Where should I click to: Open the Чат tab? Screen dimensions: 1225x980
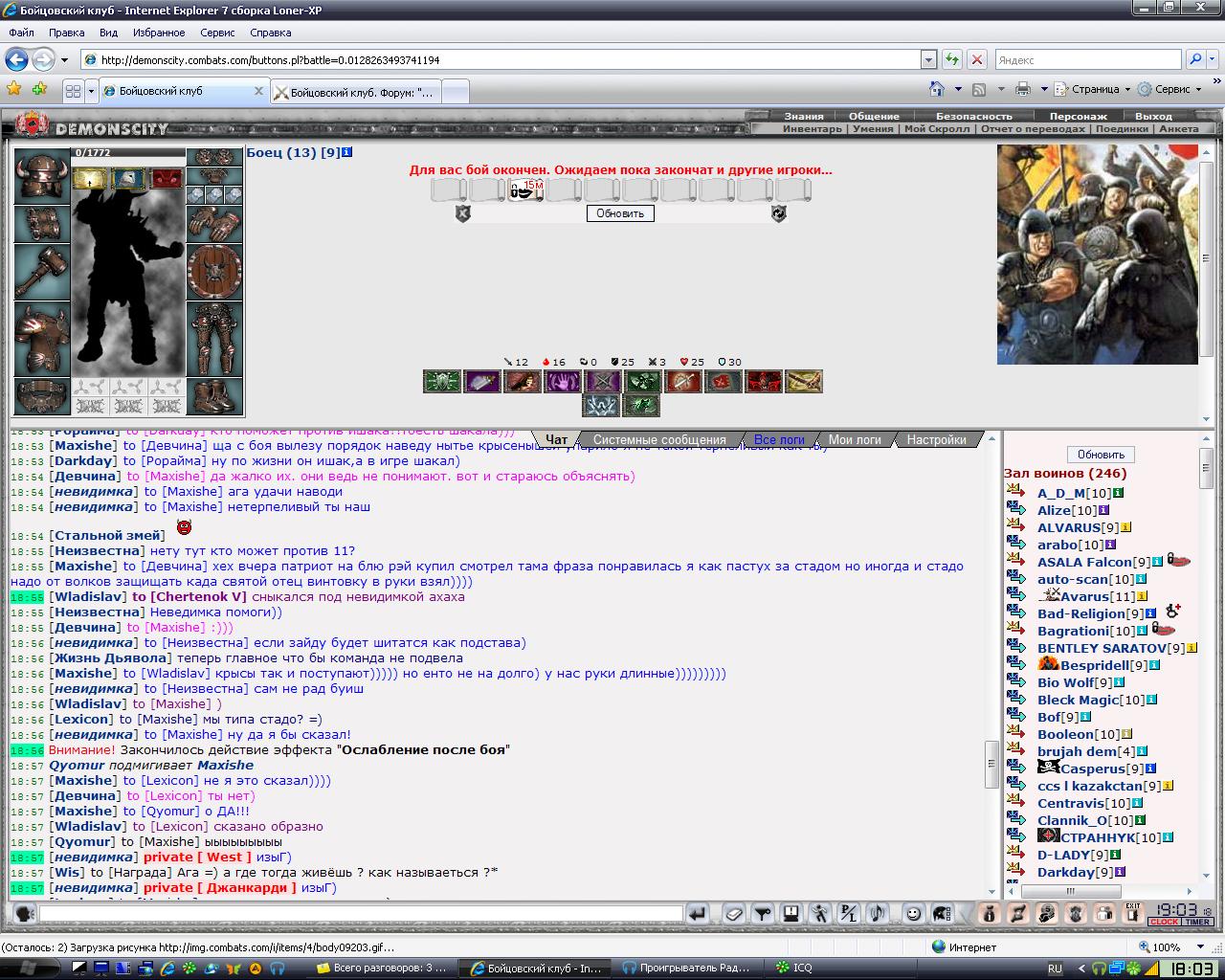pyautogui.click(x=556, y=440)
